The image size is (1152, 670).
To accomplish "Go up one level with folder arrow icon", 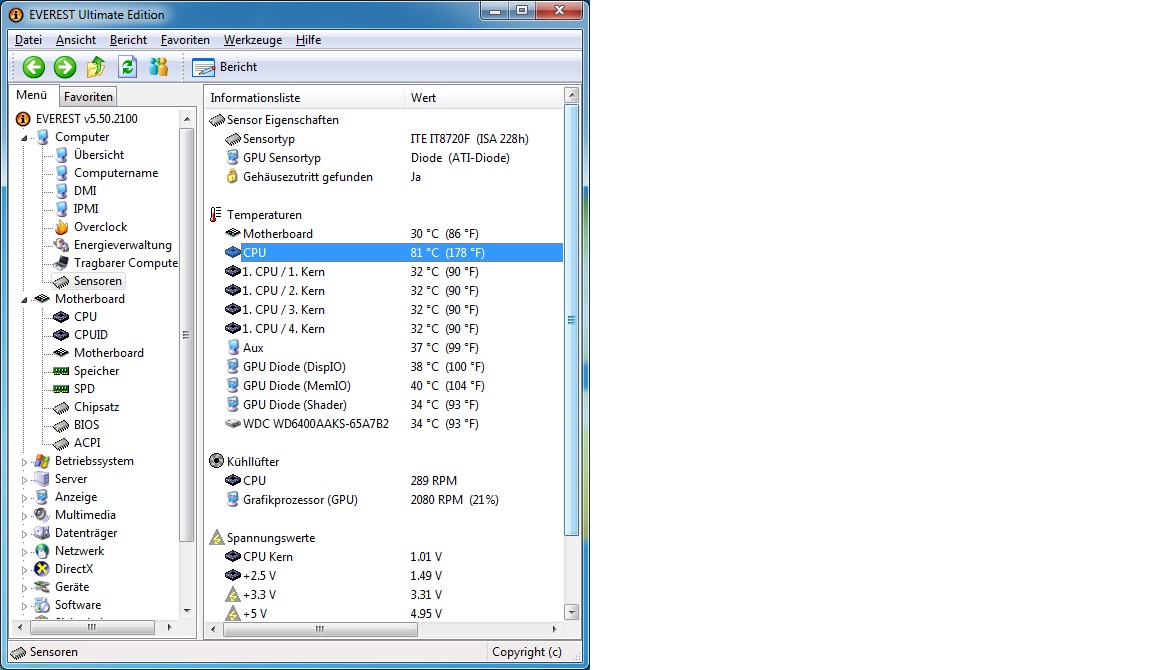I will 96,67.
